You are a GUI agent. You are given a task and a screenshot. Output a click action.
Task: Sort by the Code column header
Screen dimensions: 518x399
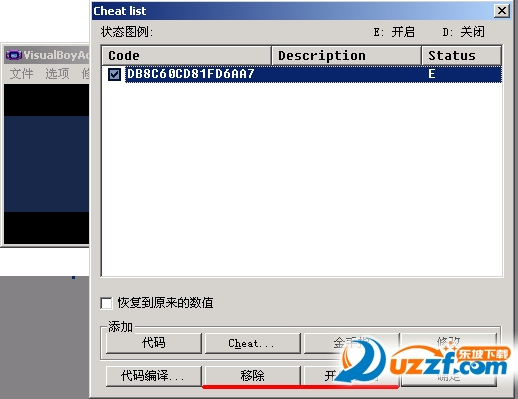[186, 55]
